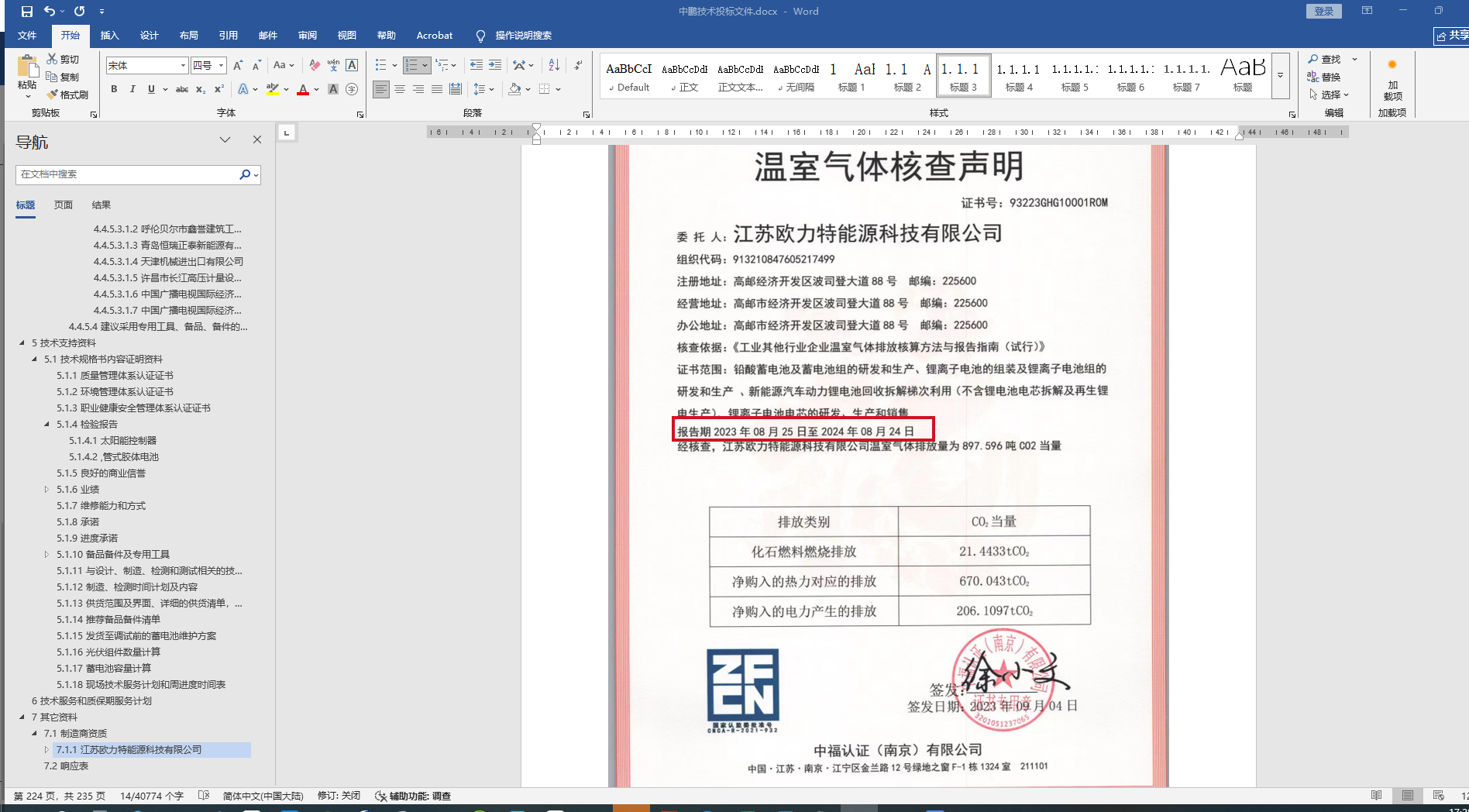Click 替换 (Replace) in editing group

1324,77
